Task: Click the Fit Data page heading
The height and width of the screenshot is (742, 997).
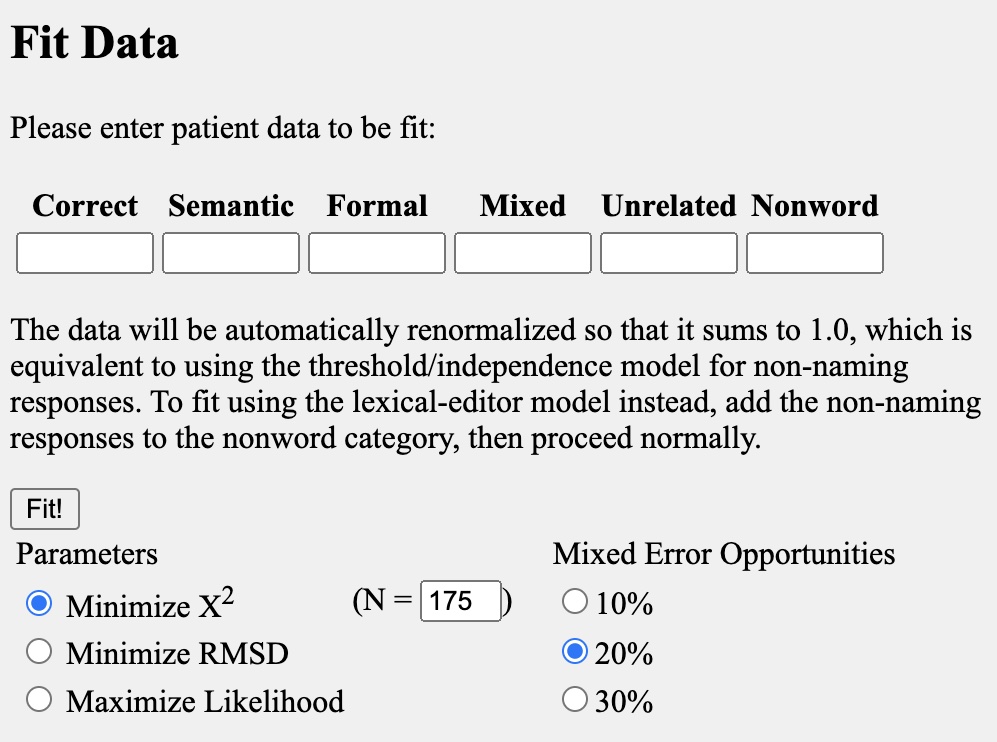Action: (x=95, y=43)
